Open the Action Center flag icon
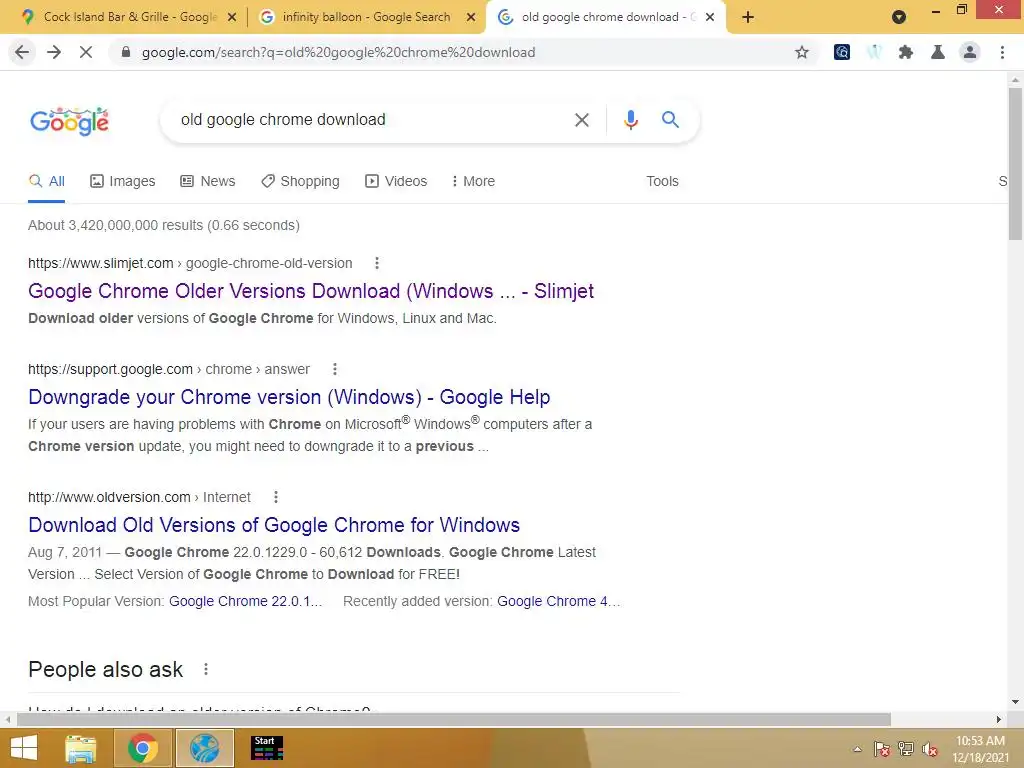1024x768 pixels. click(x=882, y=749)
